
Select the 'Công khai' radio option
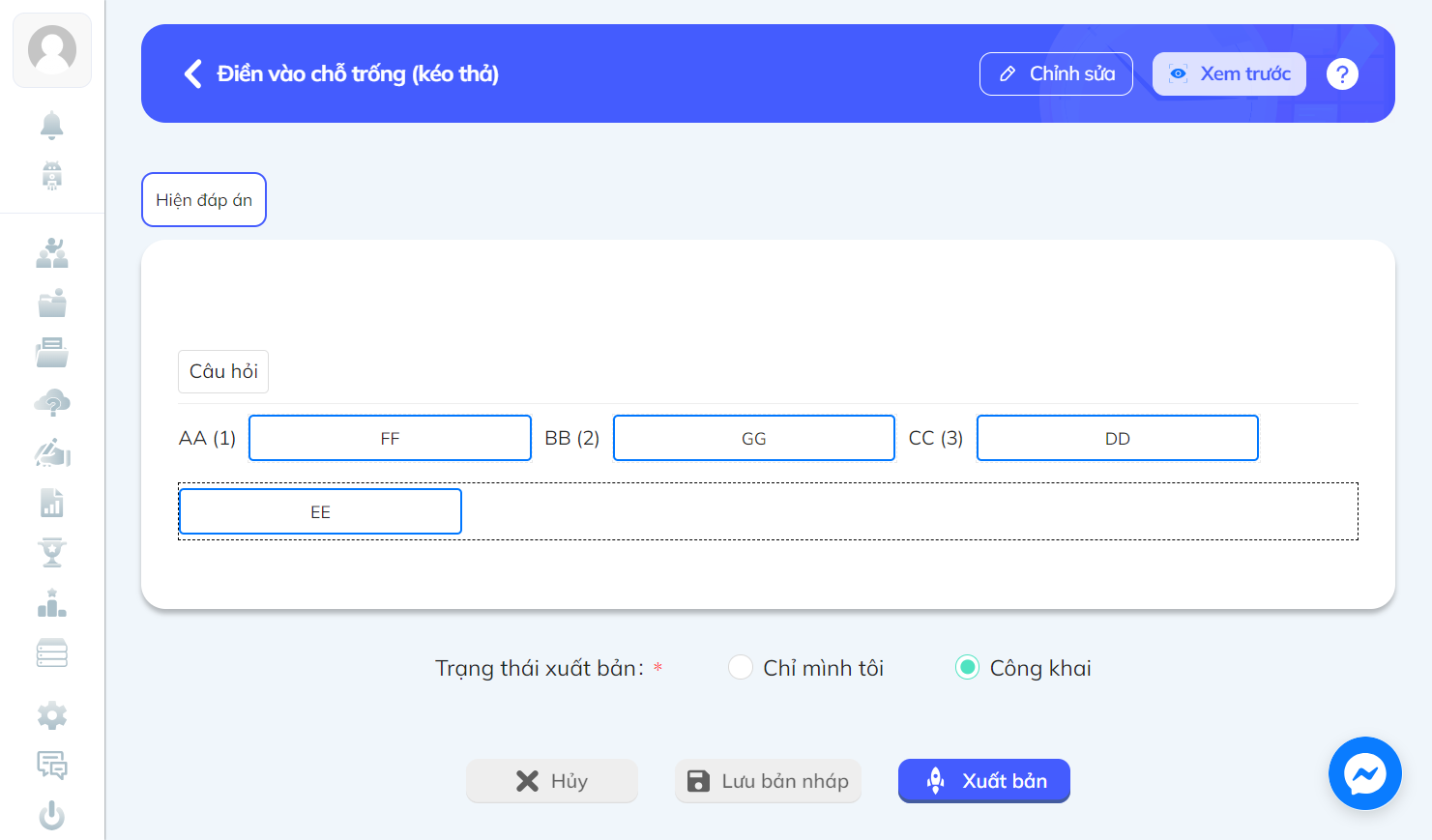(967, 668)
